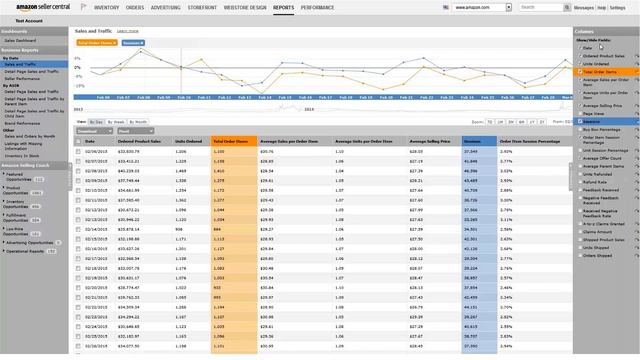Click chart icon next to Units Ordered field
The image size is (640, 360).
(x=637, y=64)
